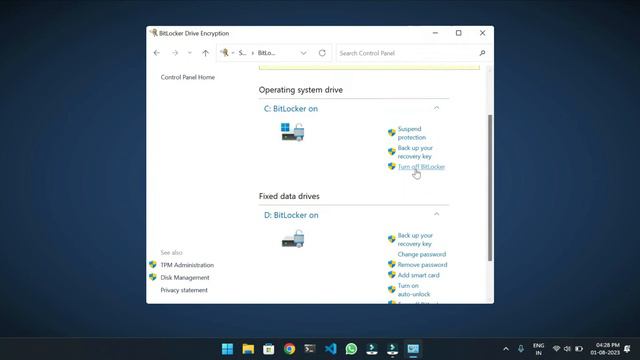Click the Forward navigation arrow
640x360 pixels.
175,53
